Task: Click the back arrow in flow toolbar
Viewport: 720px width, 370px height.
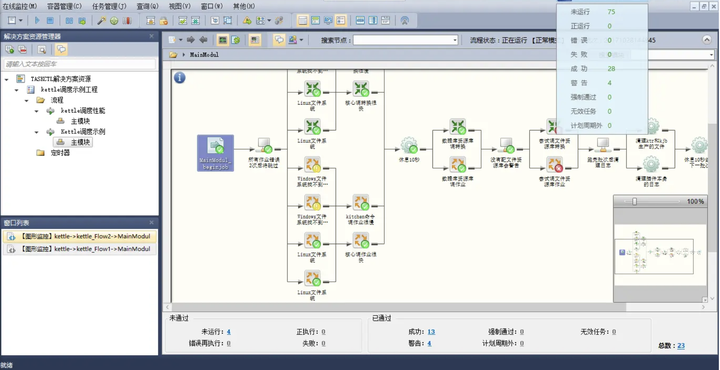Action: pos(203,40)
